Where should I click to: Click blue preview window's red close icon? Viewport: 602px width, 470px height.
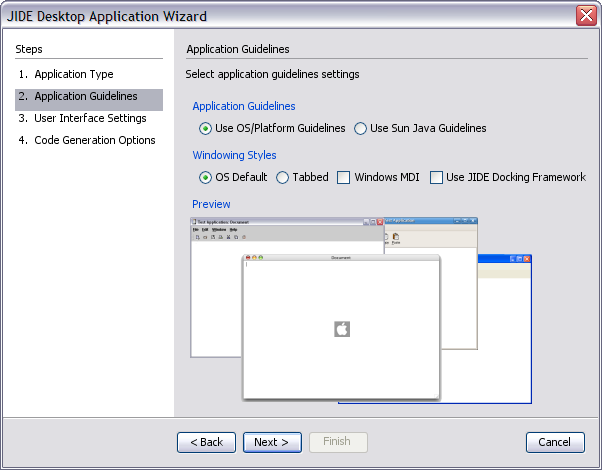(x=527, y=259)
